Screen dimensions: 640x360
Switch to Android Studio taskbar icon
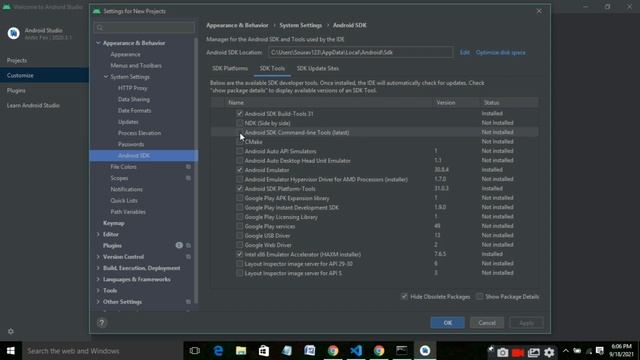[425, 351]
